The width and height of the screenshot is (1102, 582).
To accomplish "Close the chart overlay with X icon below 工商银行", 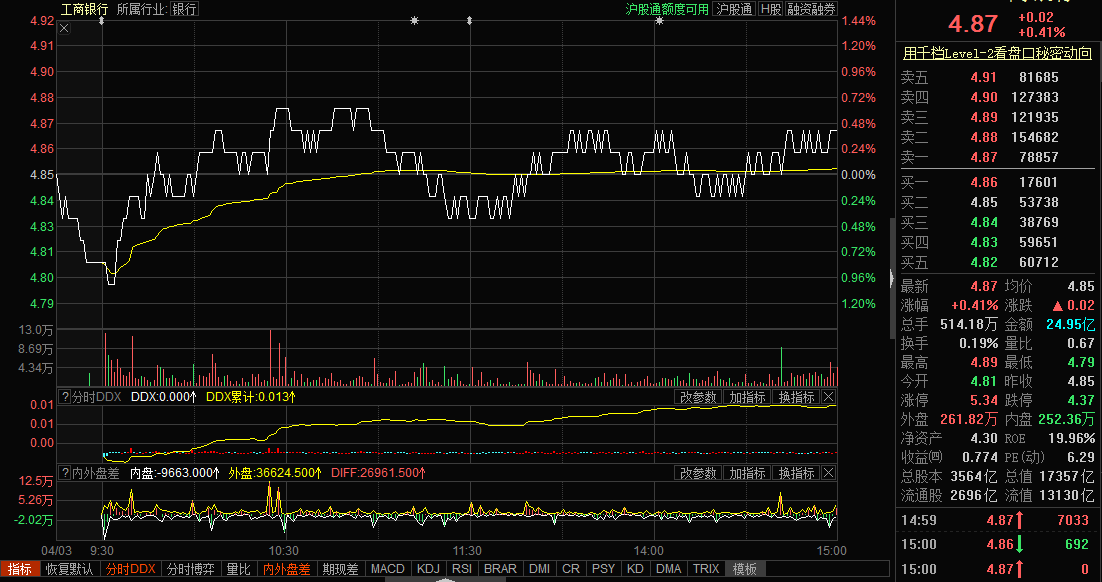I will pos(64,28).
